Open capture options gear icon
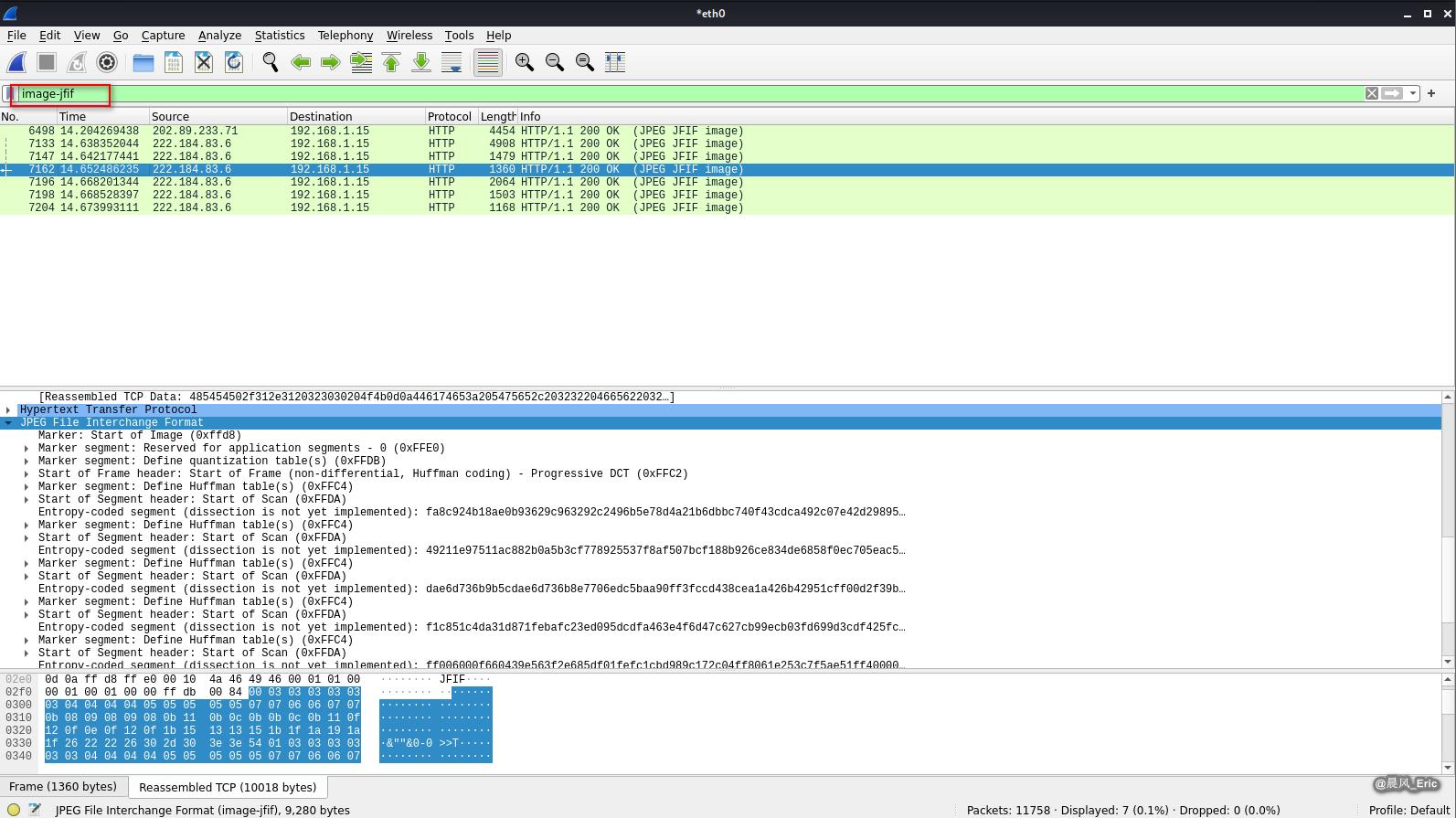This screenshot has height=818, width=1456. tap(107, 62)
